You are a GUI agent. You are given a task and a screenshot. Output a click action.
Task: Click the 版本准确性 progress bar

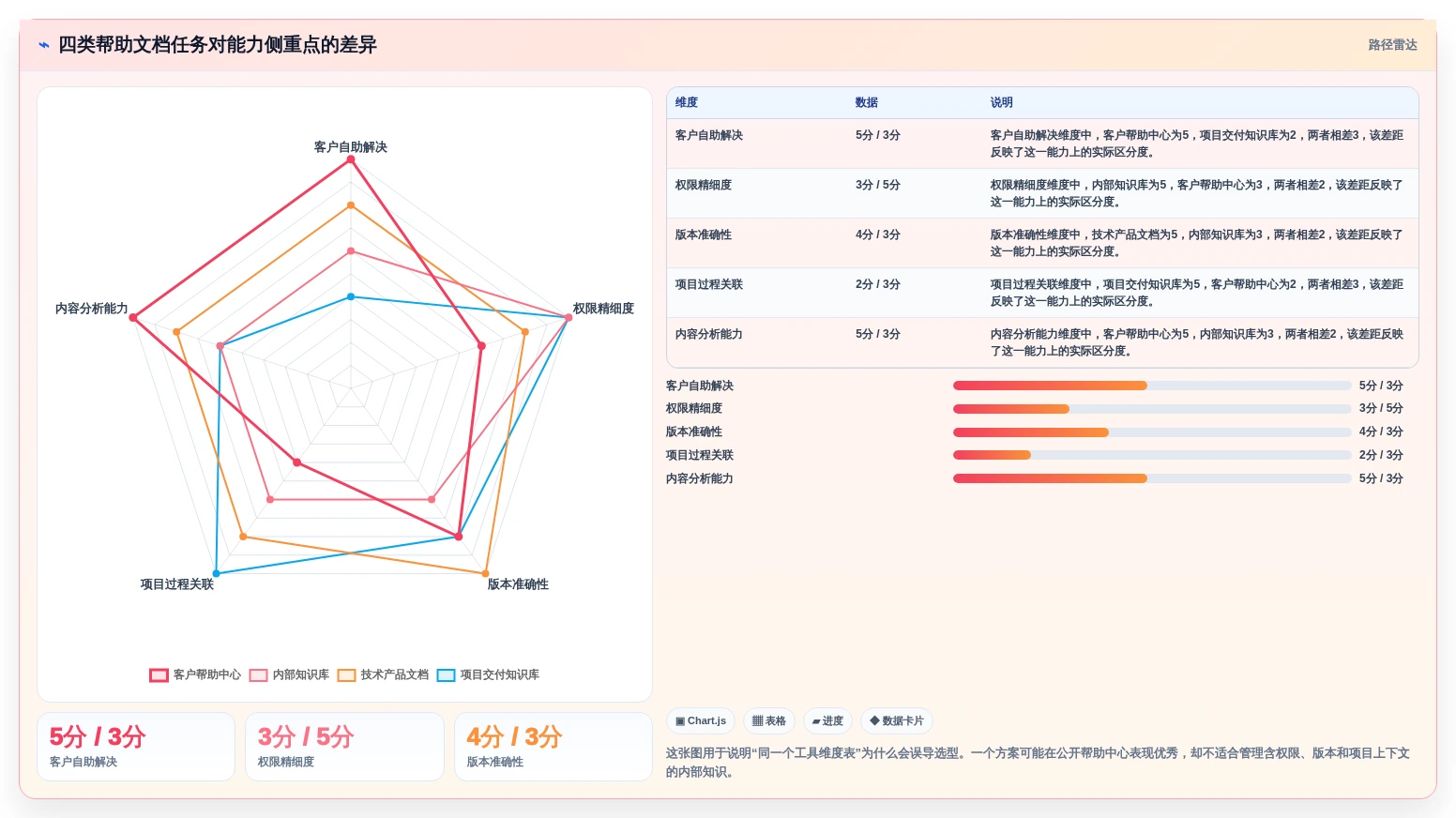click(1152, 432)
